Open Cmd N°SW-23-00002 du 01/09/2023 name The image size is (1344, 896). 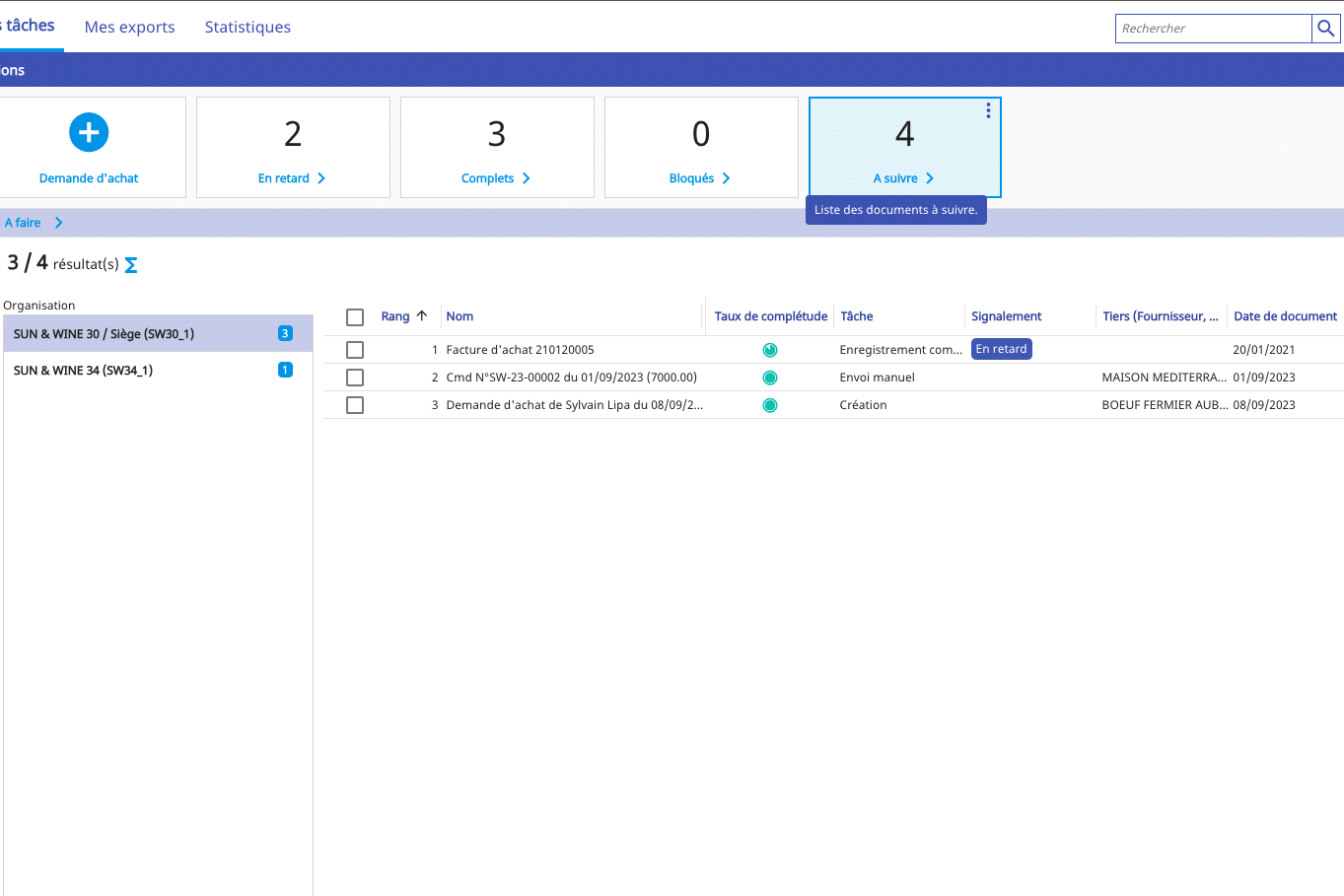572,378
